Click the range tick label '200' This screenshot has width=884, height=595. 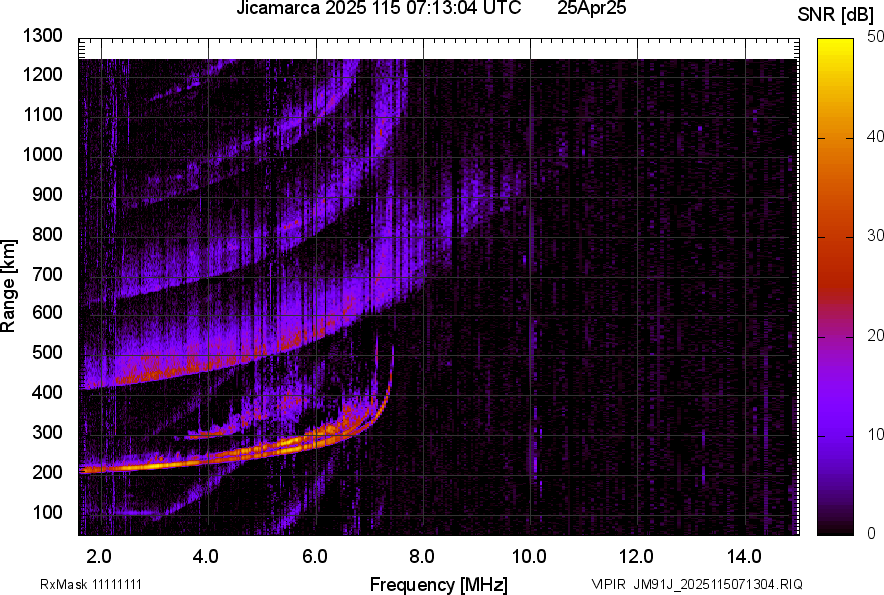(x=47, y=472)
